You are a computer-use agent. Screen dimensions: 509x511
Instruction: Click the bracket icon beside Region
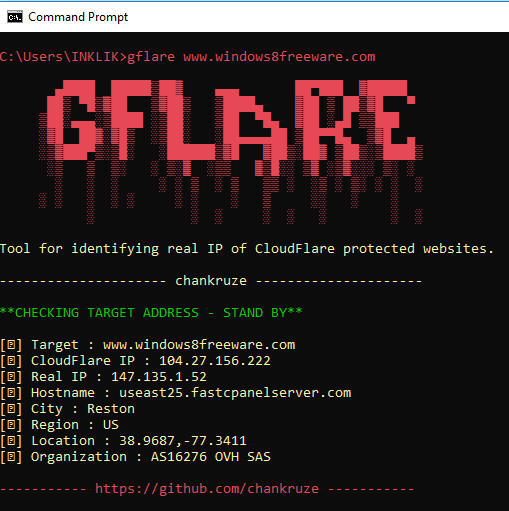click(x=11, y=425)
